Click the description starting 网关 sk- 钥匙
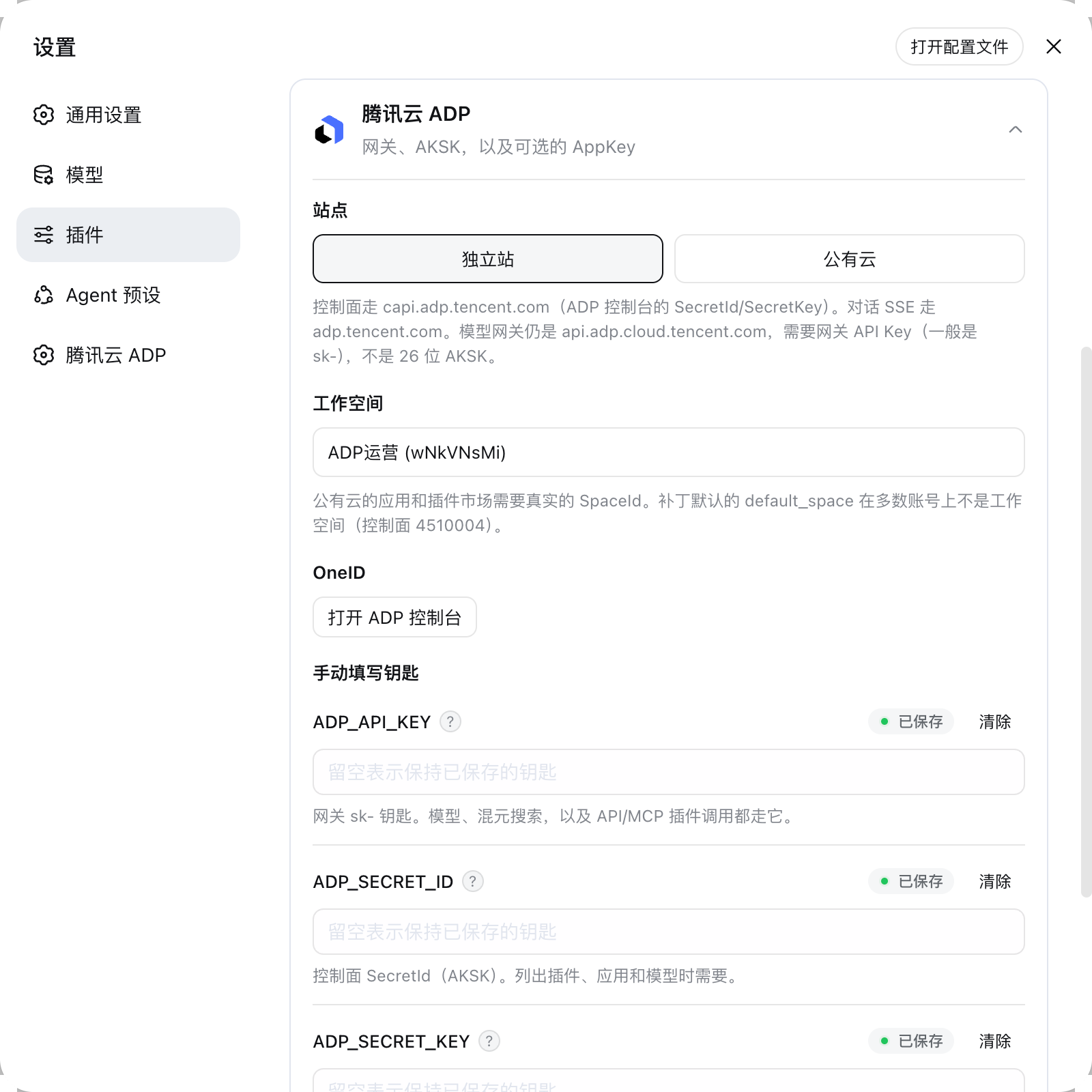 [556, 816]
